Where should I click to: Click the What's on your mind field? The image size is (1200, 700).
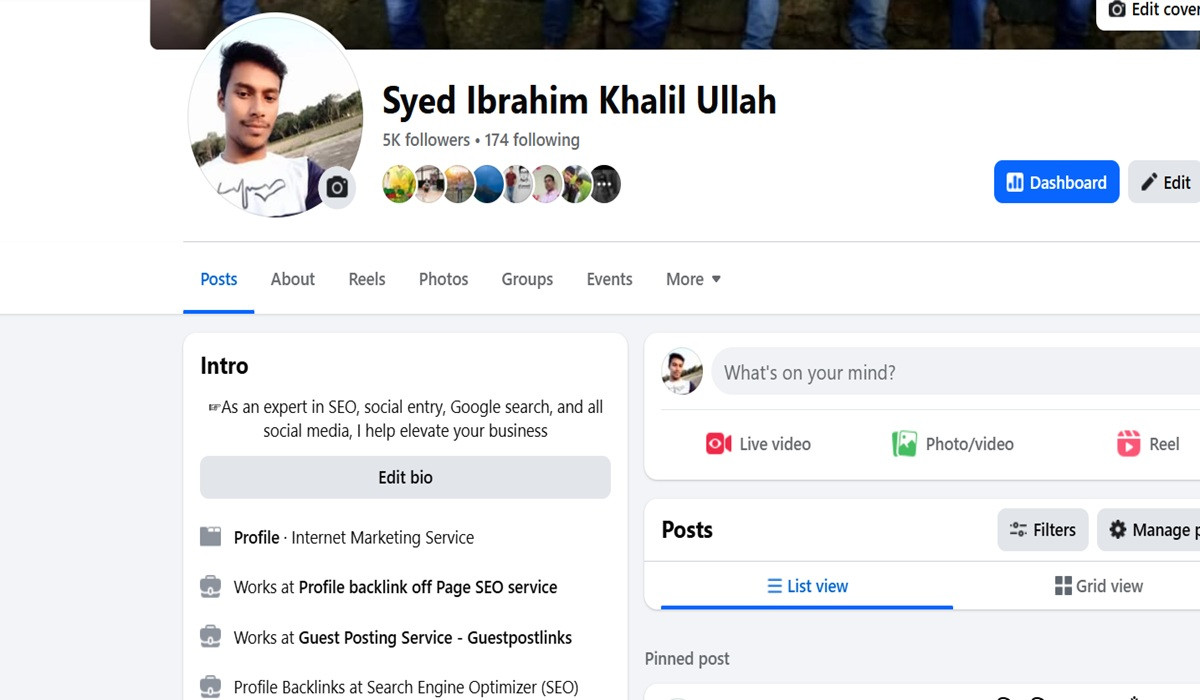tap(950, 373)
